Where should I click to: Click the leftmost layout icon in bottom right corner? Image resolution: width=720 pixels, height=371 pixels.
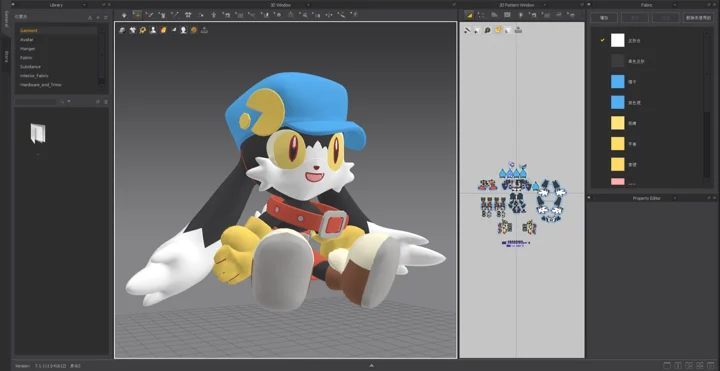(667, 365)
